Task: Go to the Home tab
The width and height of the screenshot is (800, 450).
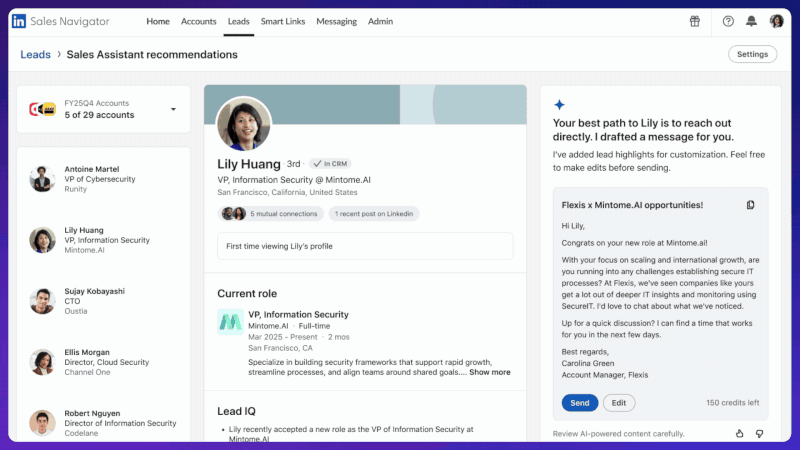Action: 158,21
